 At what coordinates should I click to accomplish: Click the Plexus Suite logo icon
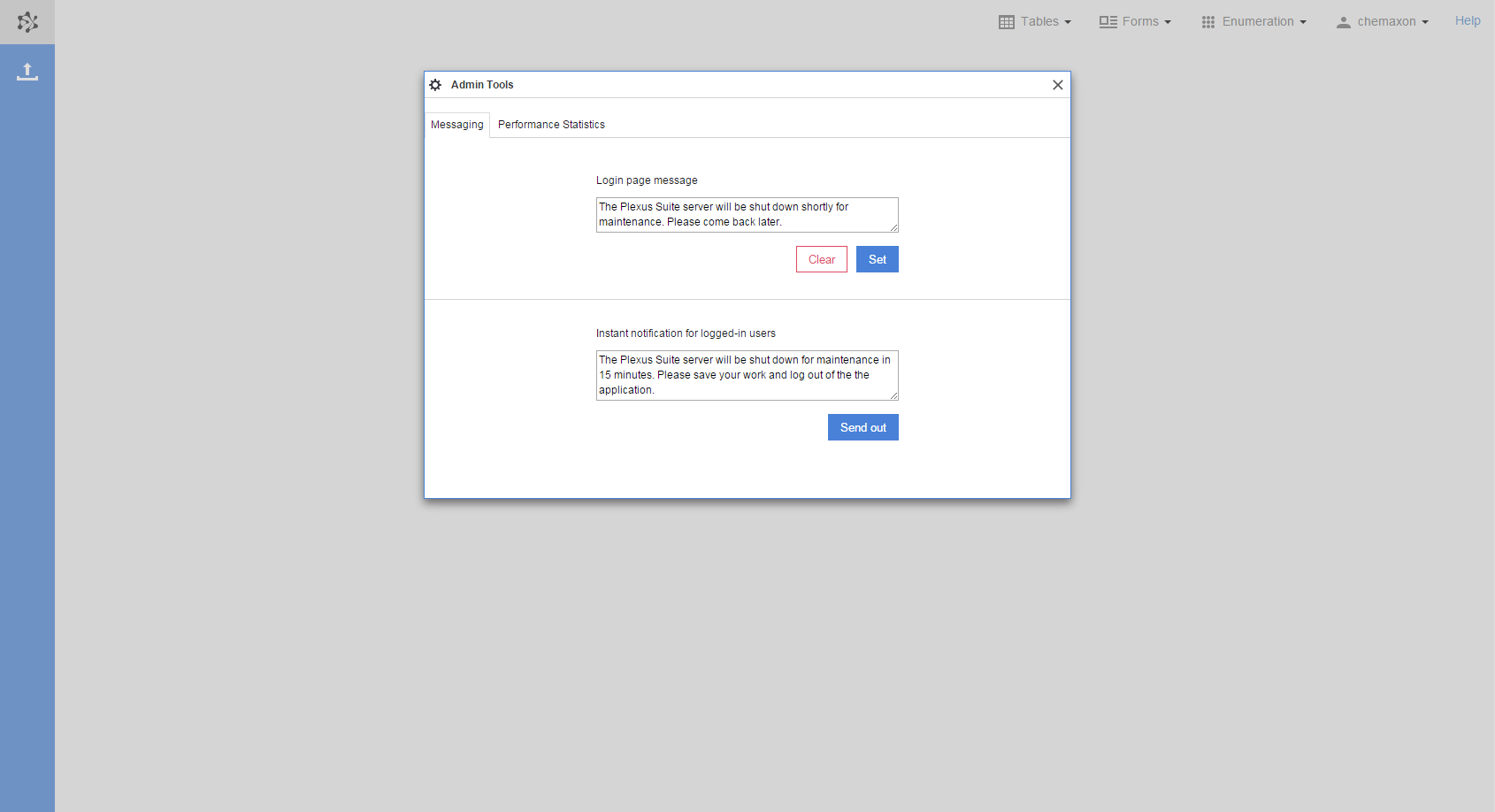coord(27,22)
